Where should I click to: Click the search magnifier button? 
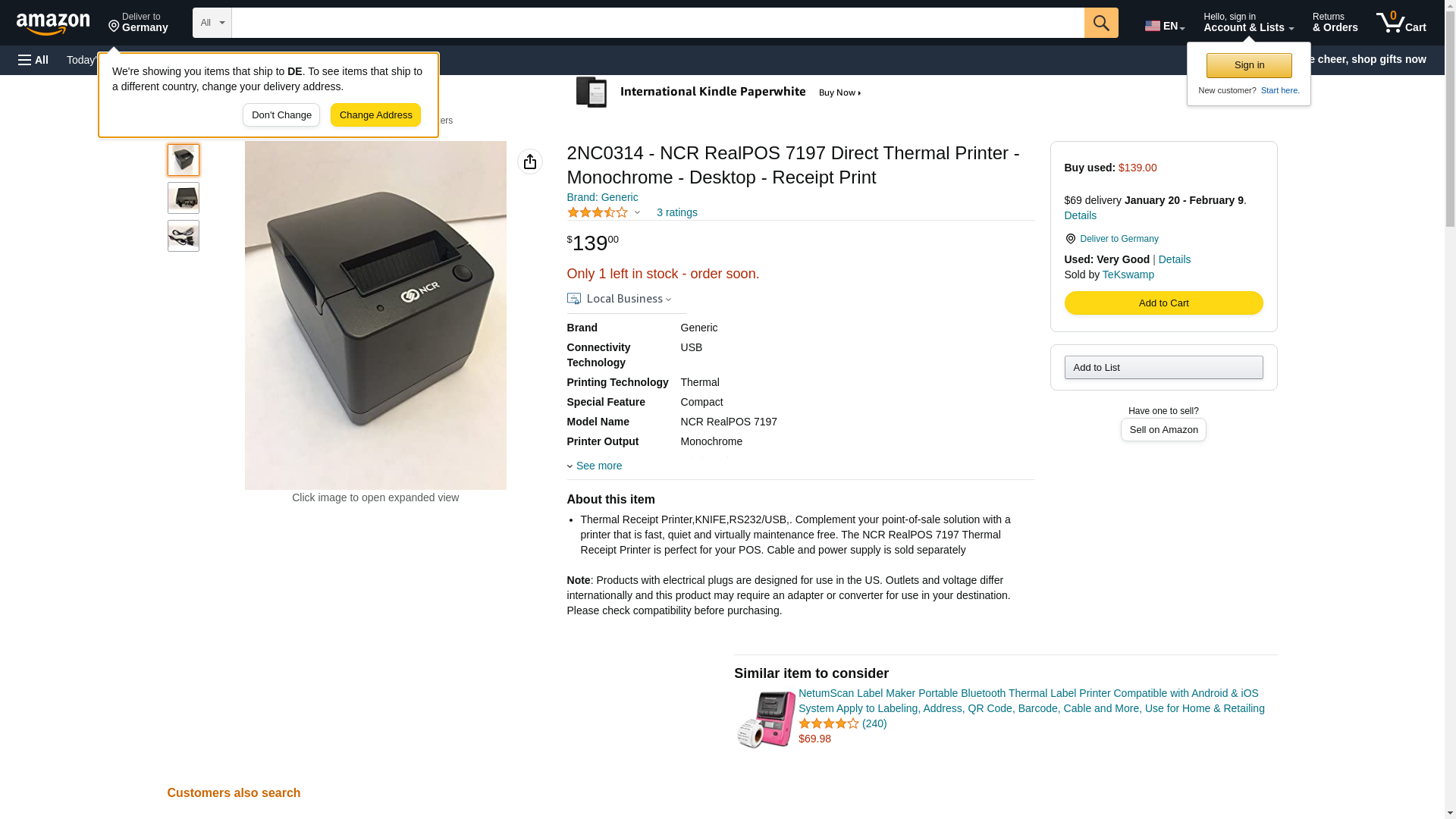[1100, 23]
